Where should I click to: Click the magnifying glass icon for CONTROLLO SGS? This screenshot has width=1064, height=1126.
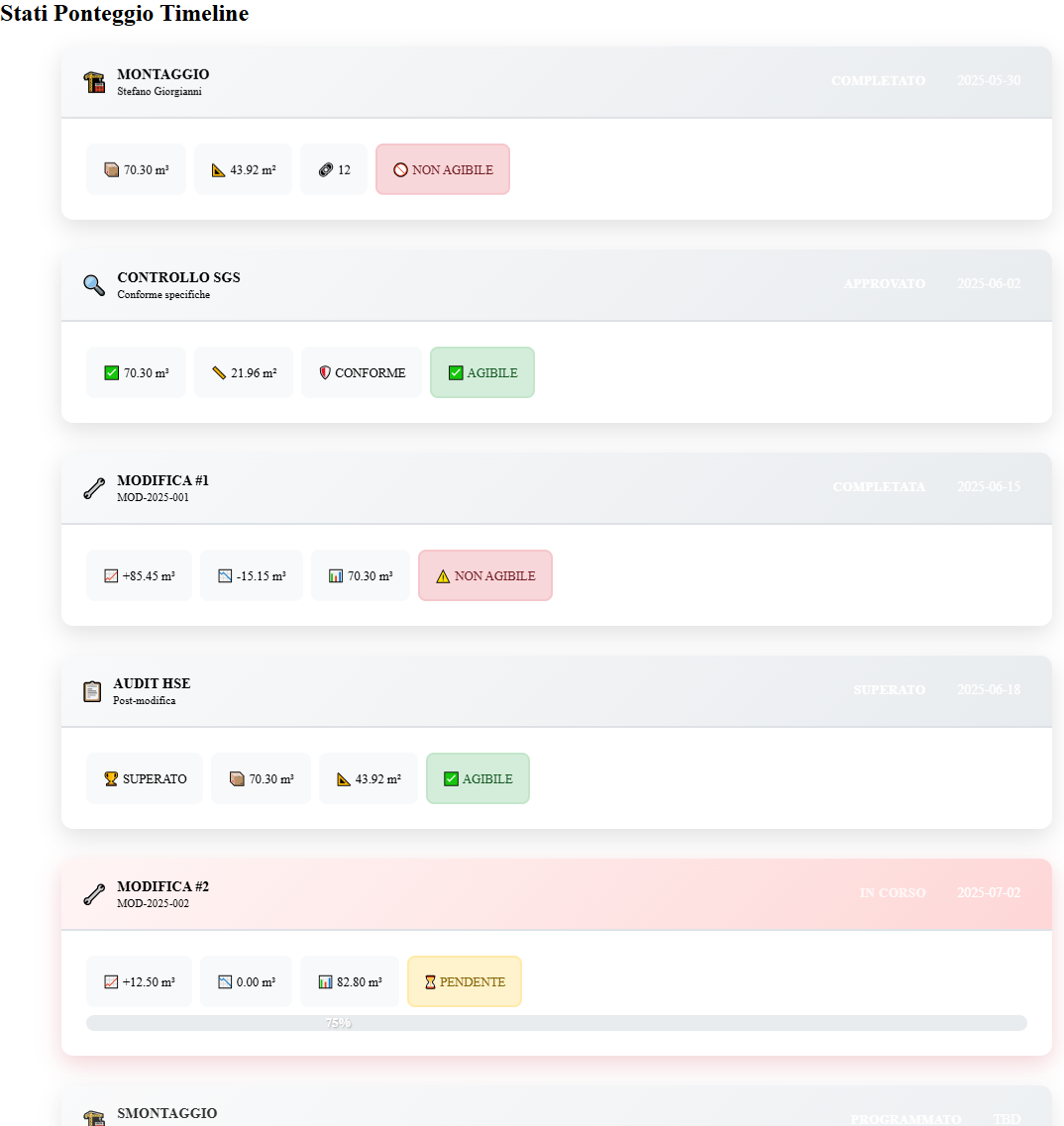tap(94, 285)
